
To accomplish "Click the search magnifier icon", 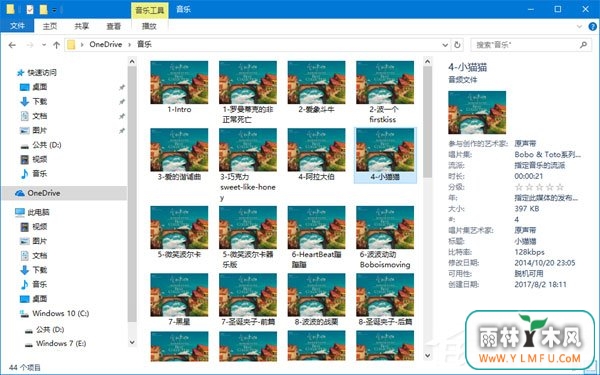I will click(583, 45).
